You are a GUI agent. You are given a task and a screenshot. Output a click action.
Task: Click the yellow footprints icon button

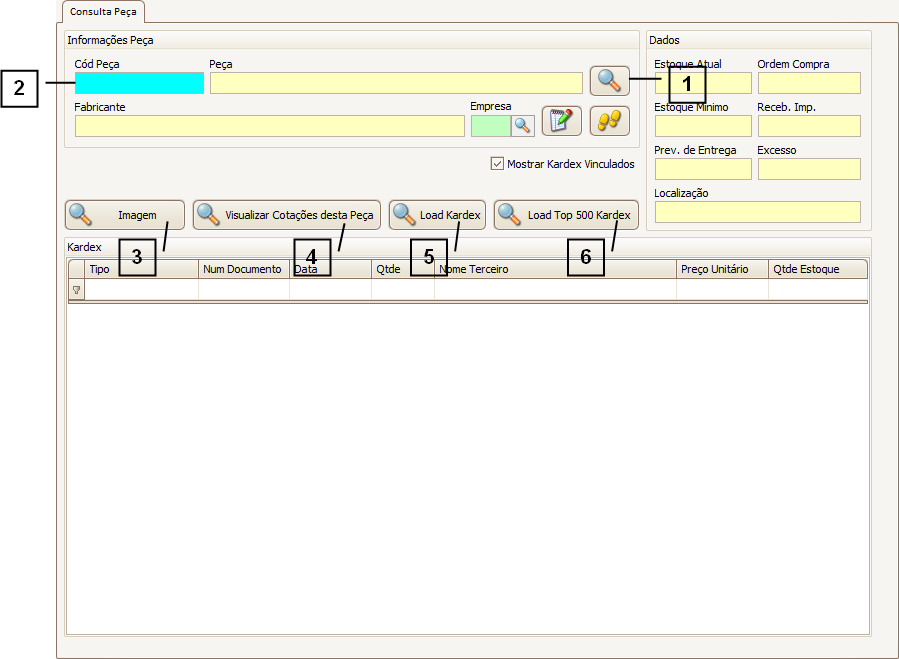[x=609, y=121]
